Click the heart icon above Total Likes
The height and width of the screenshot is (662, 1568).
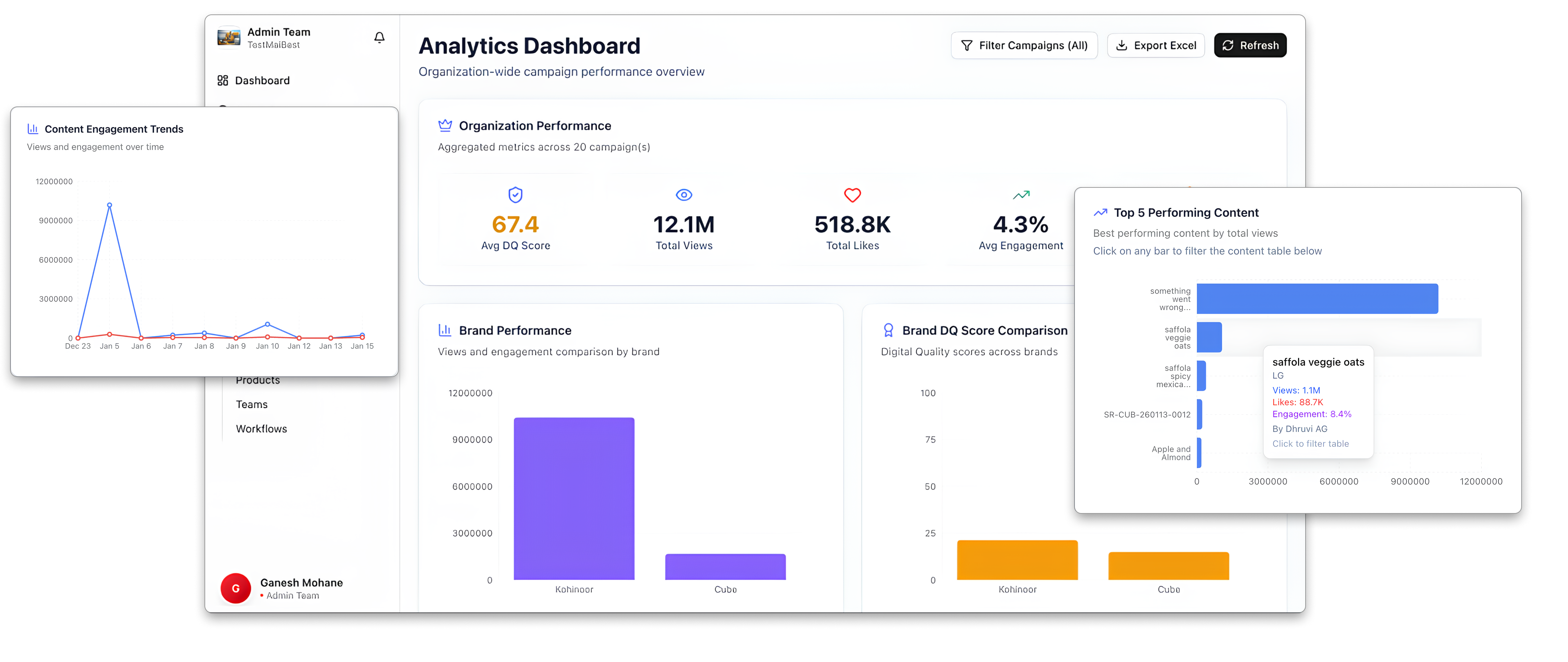852,195
